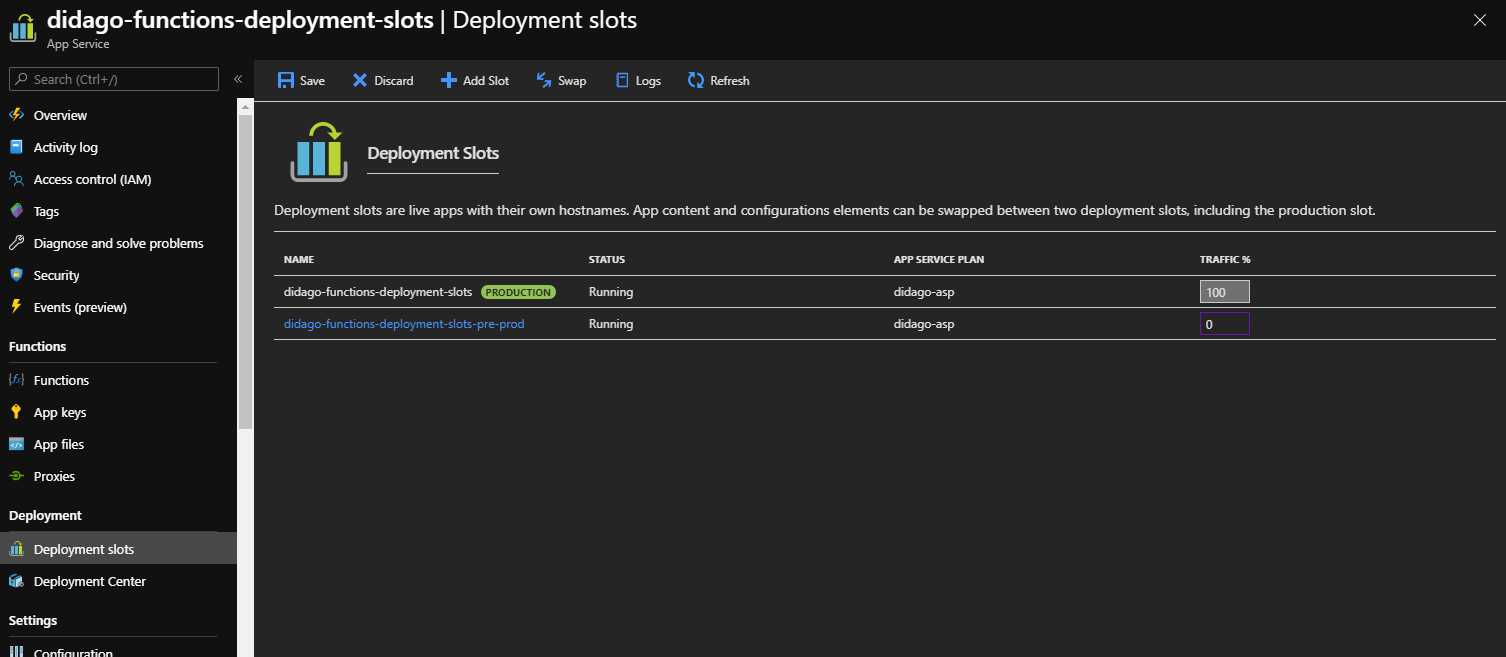Click the sidebar search box
The image size is (1506, 657).
tap(120, 79)
